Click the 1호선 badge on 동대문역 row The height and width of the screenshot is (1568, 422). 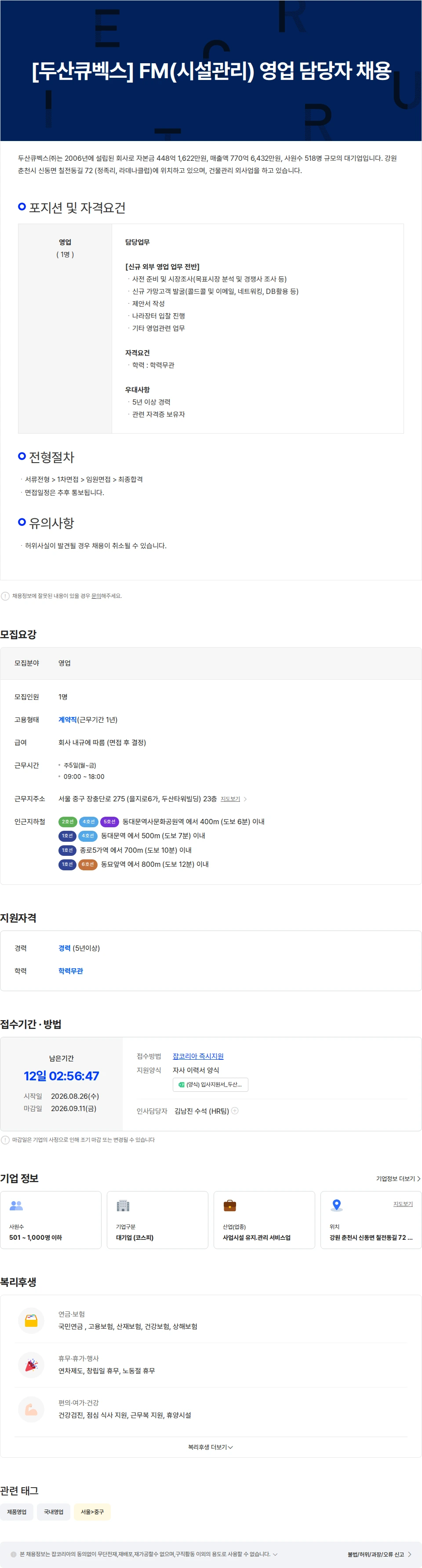[x=68, y=836]
